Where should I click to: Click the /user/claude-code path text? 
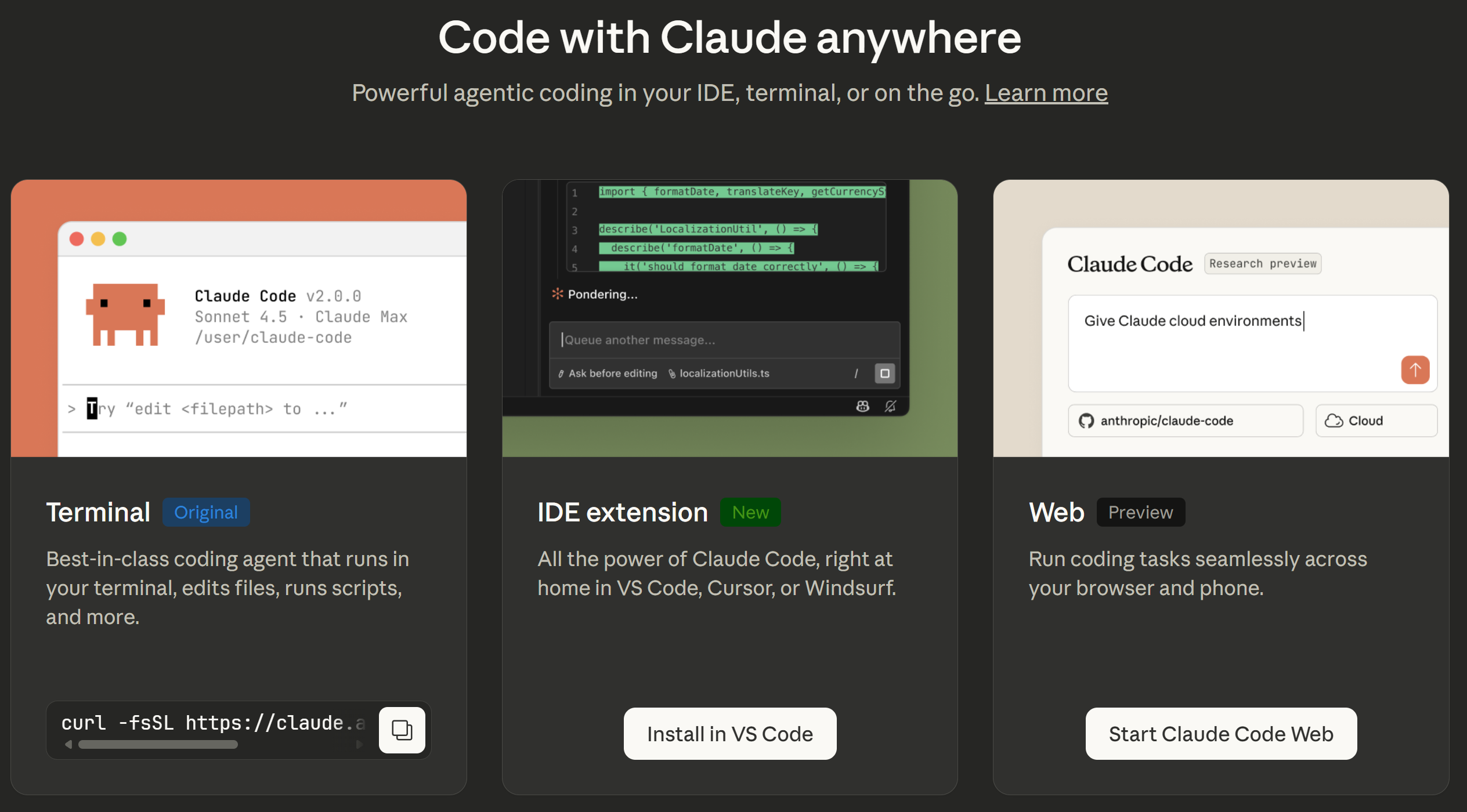tap(273, 338)
